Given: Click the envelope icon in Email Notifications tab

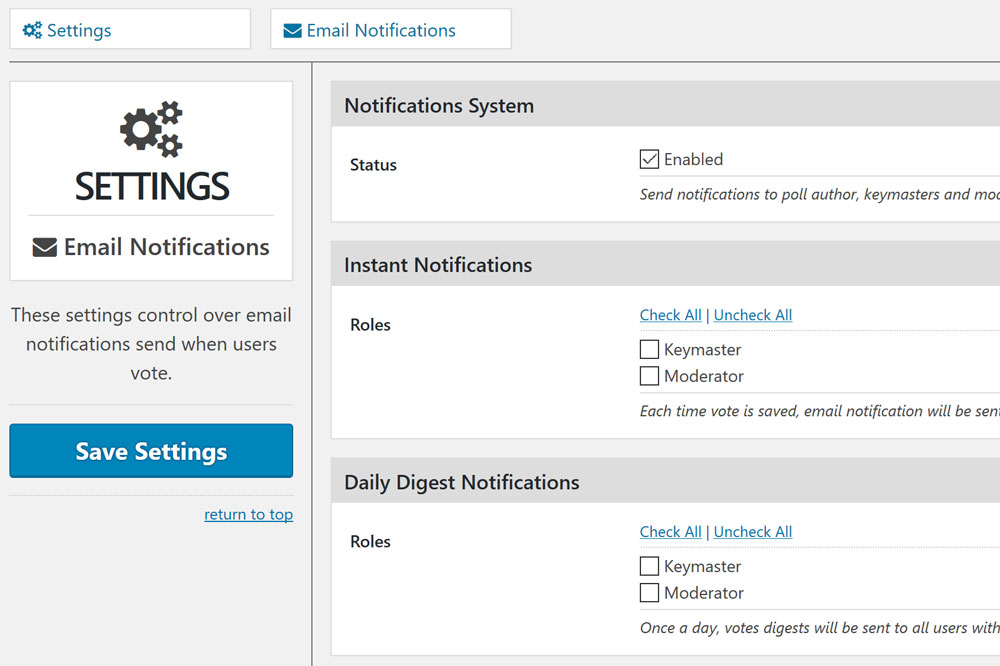Looking at the screenshot, I should (x=292, y=31).
